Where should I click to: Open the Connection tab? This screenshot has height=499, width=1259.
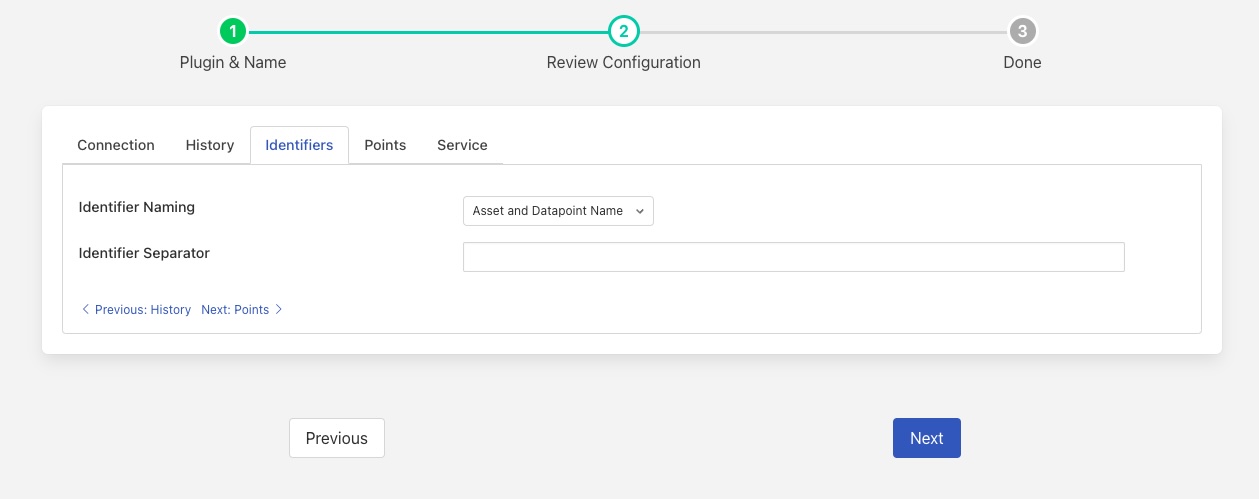point(116,145)
